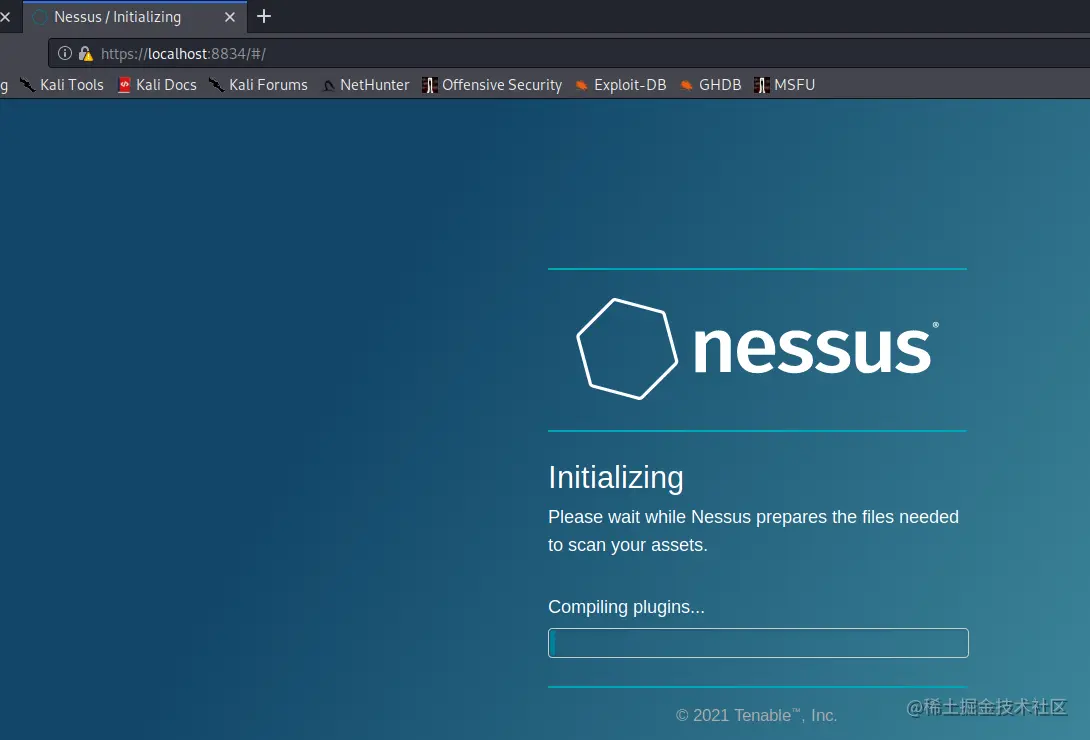Click the NetHunter bookmark icon

pyautogui.click(x=328, y=85)
